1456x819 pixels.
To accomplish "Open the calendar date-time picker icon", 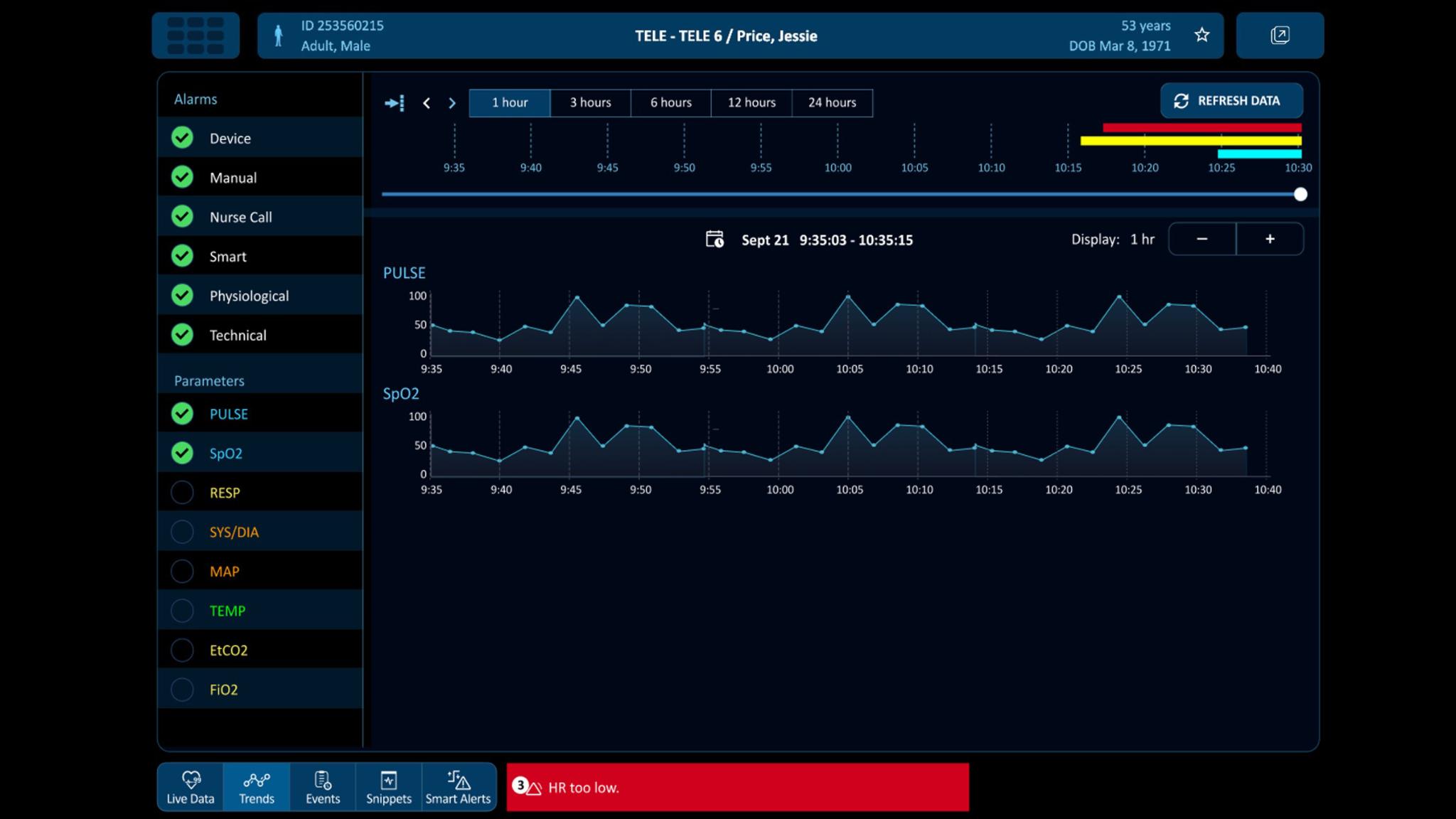I will point(714,240).
